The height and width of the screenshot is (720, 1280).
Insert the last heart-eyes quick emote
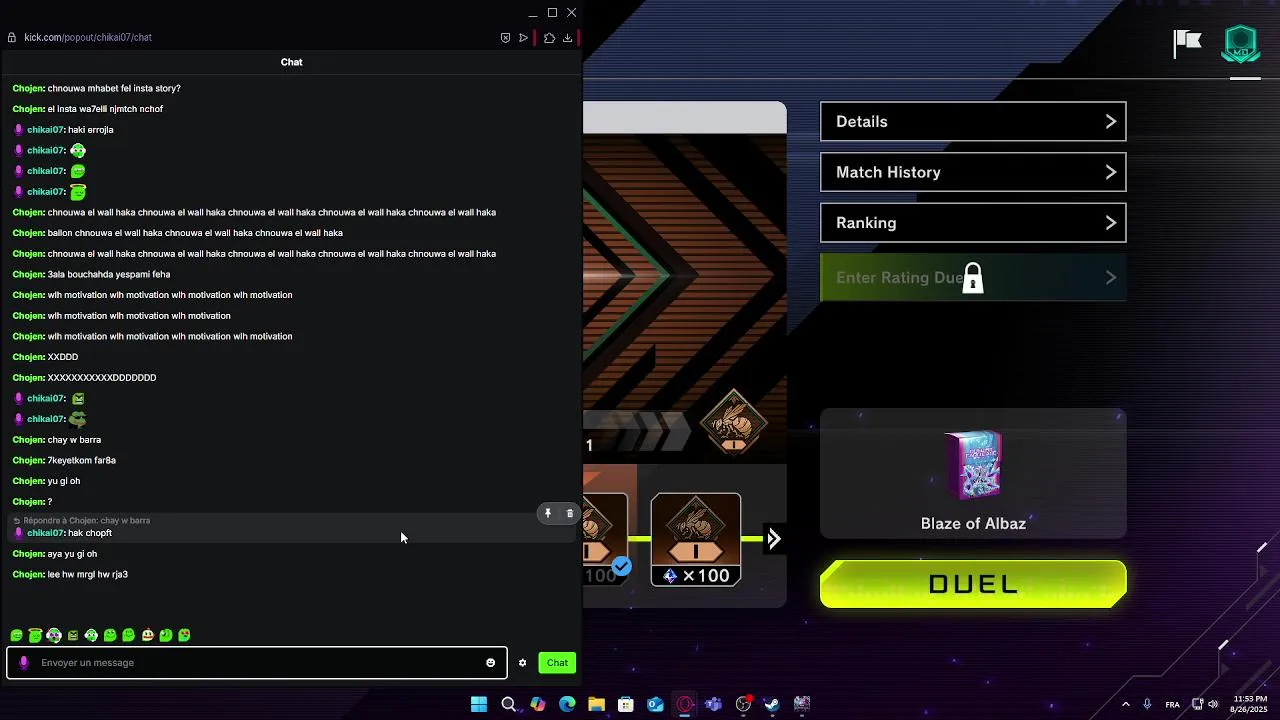click(x=184, y=635)
